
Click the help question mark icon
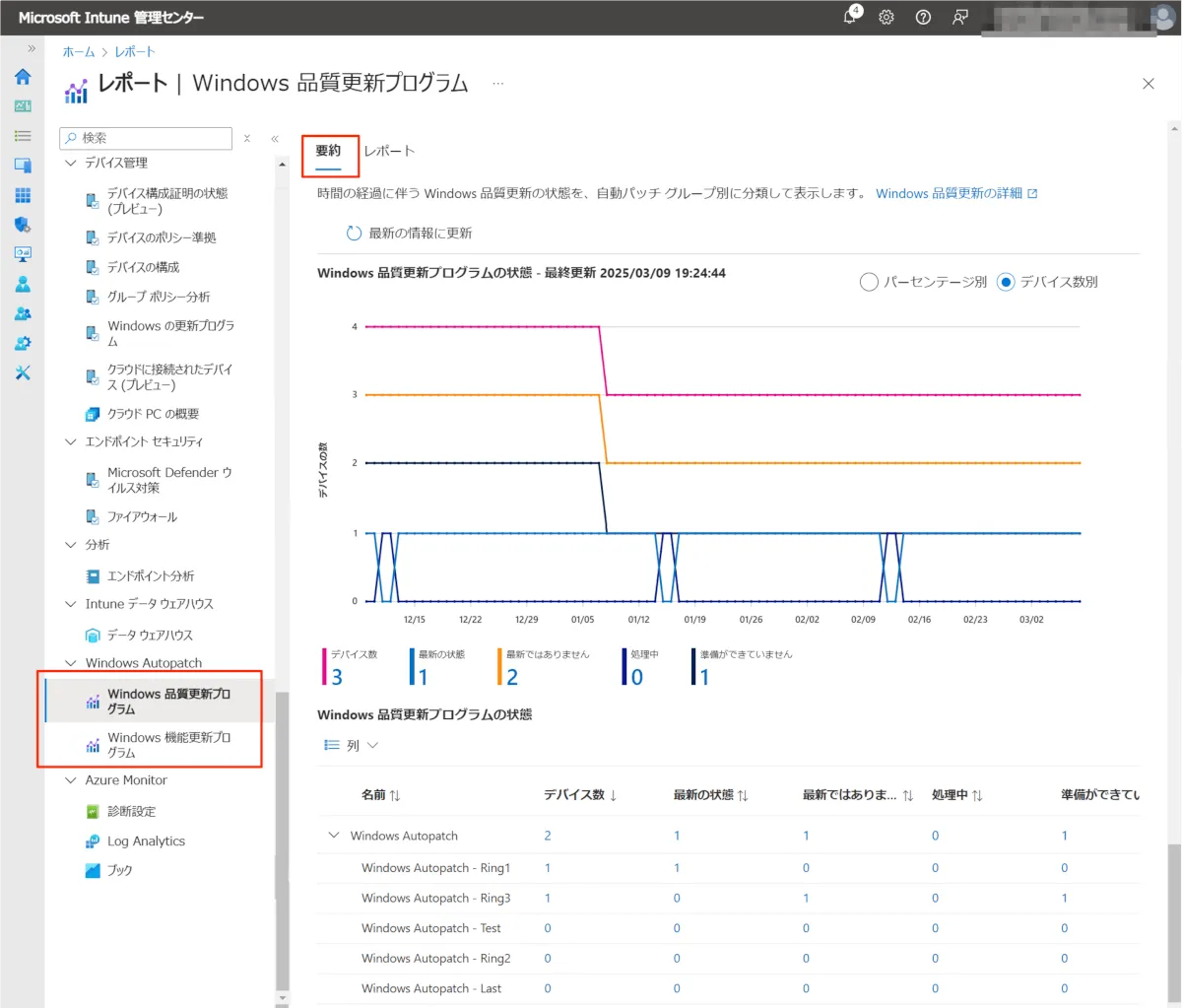(923, 17)
